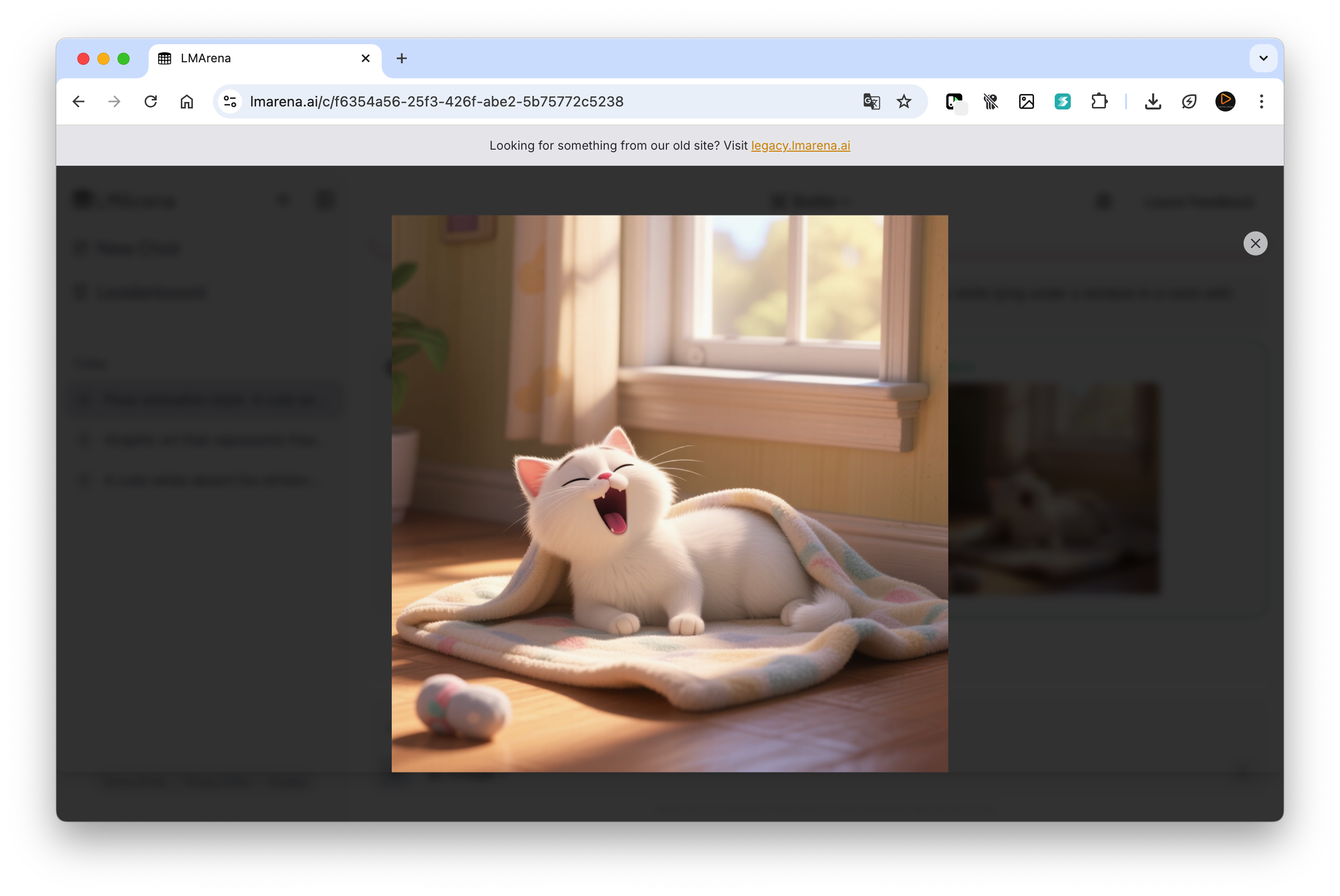Viewport: 1340px width, 896px height.
Task: Visit the legacy.lmarena.ai link
Action: click(x=800, y=146)
